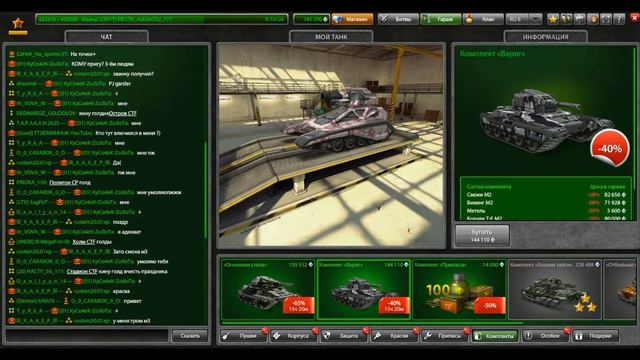This screenshot has width=640, height=360.
Task: Open the Защита protection category
Action: [344, 336]
